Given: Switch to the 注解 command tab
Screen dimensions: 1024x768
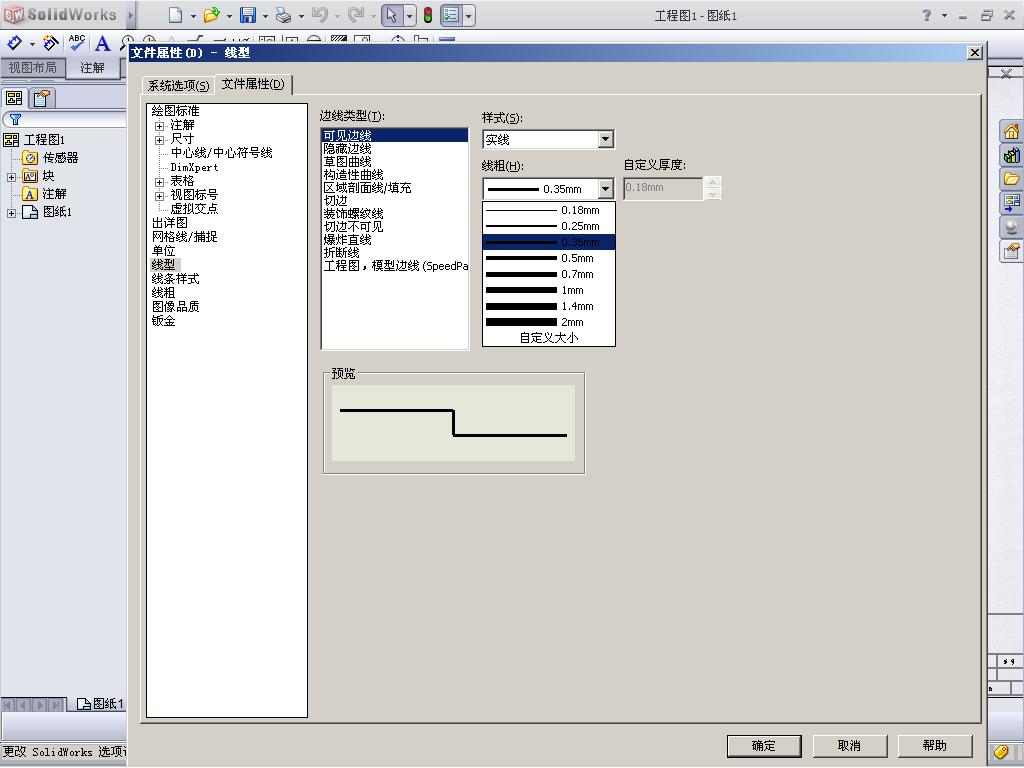Looking at the screenshot, I should point(92,68).
